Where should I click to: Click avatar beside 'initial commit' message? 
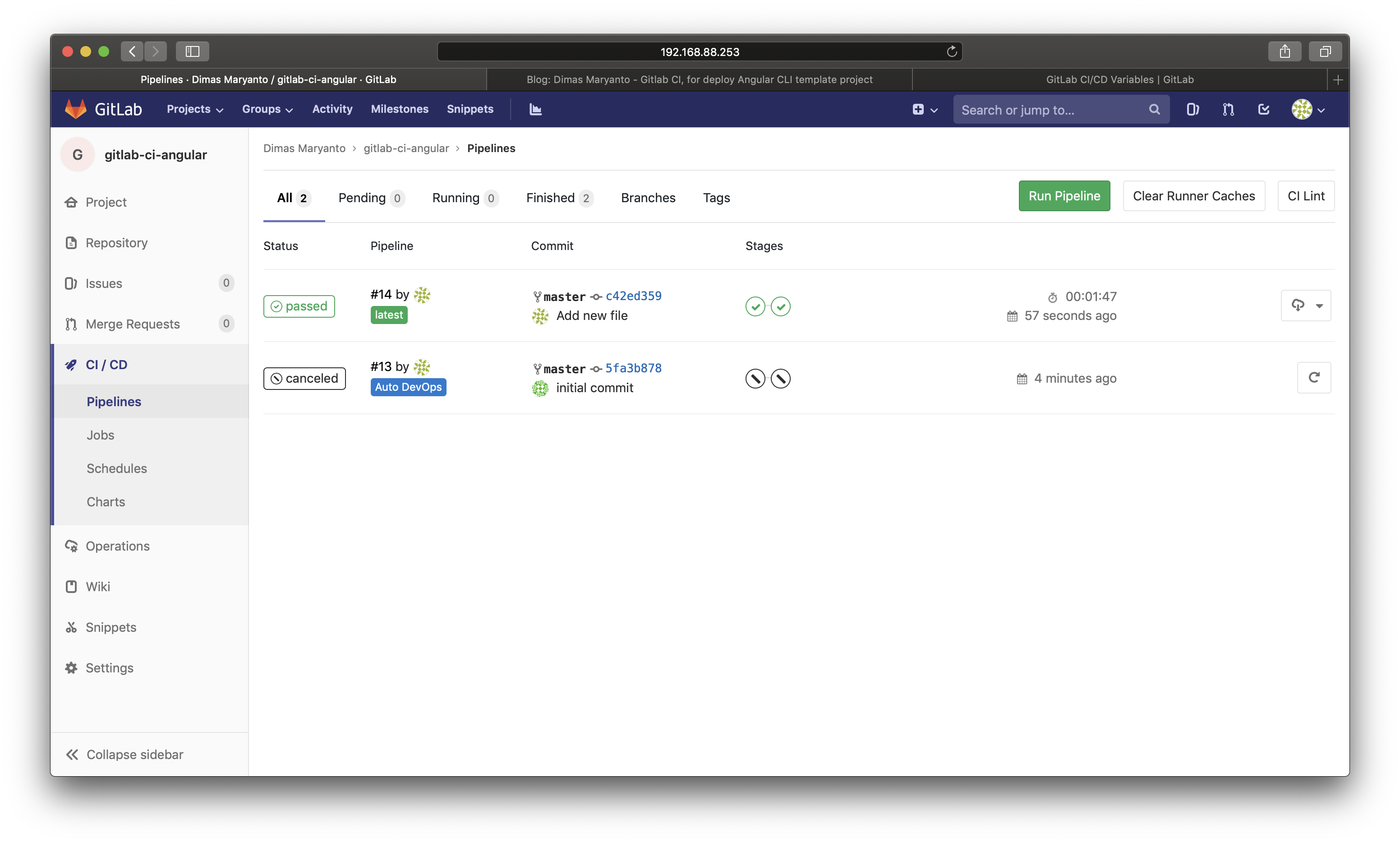540,388
